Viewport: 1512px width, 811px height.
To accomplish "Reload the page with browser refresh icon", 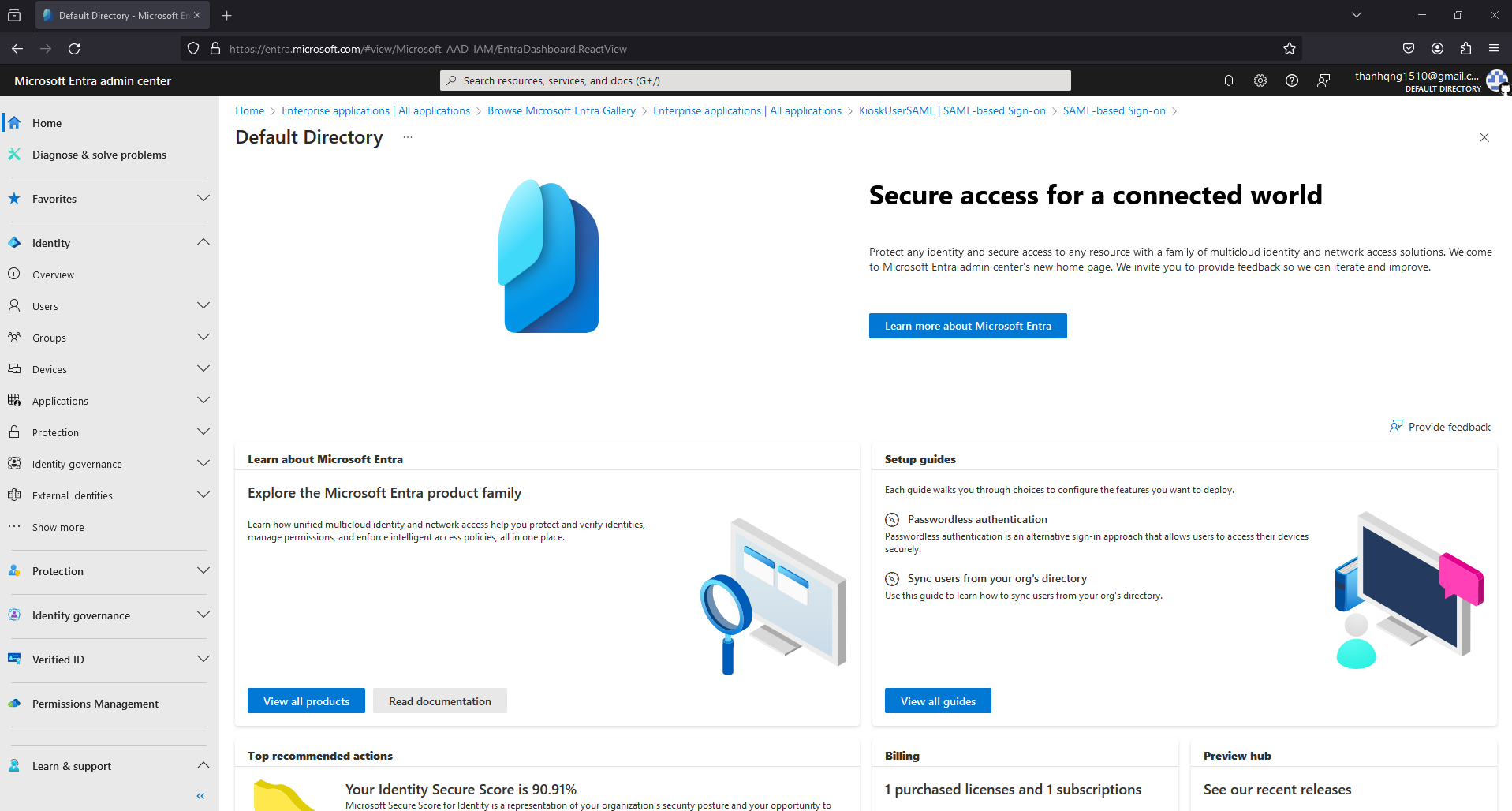I will (x=74, y=49).
